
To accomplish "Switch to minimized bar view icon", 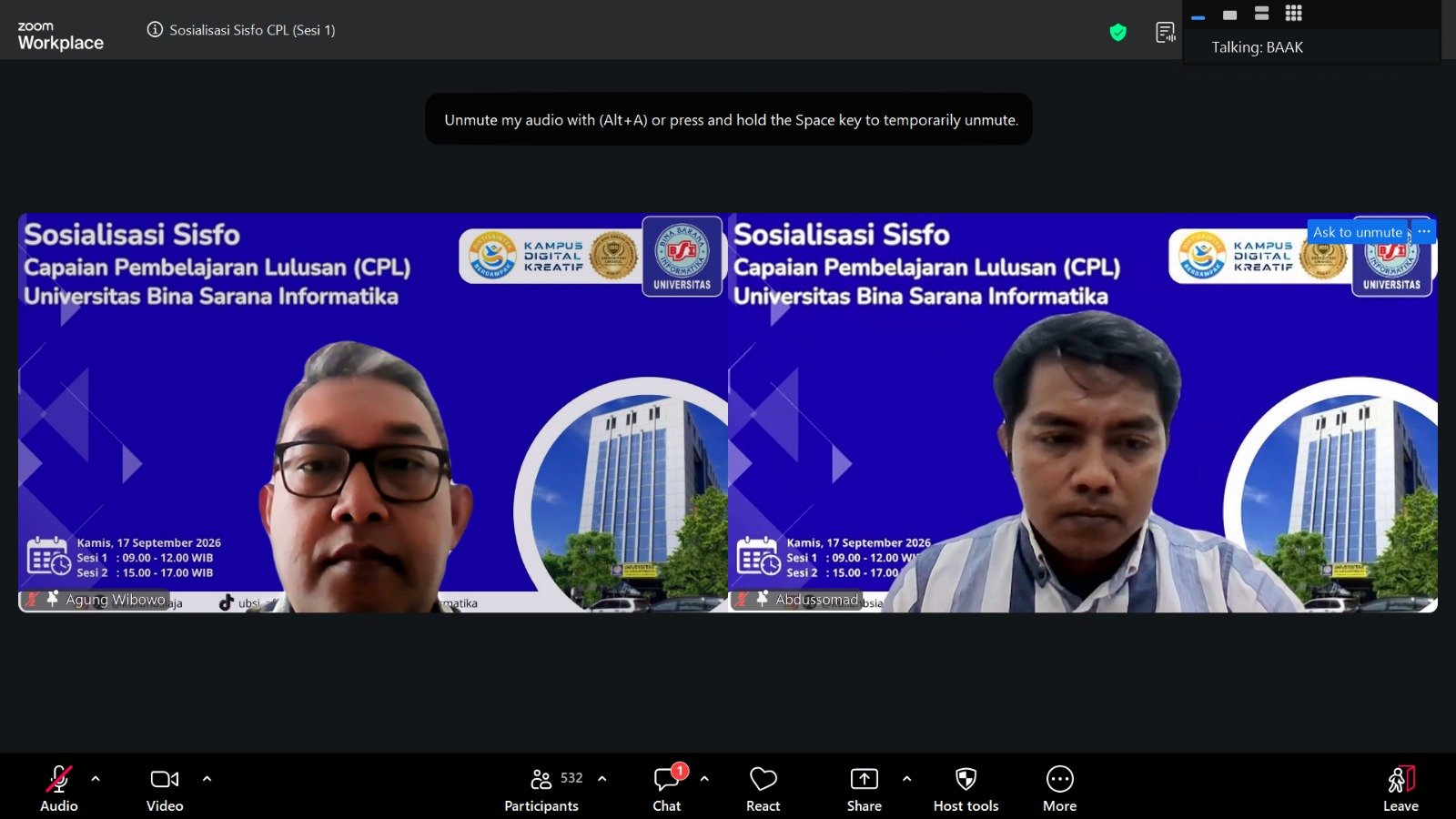I will click(x=1198, y=16).
